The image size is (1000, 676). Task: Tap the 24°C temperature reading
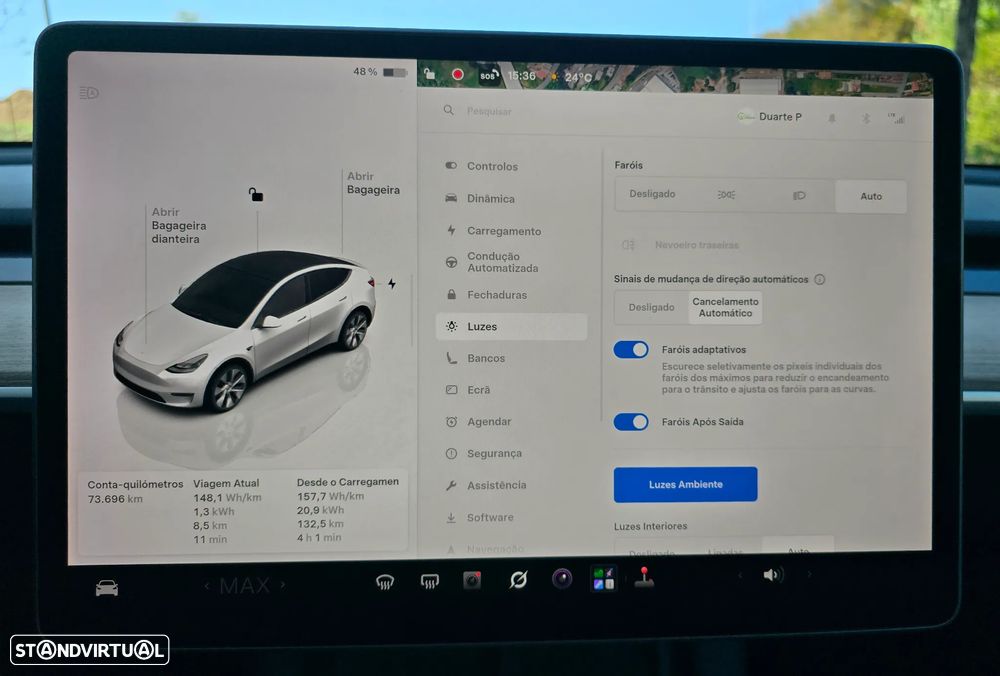[578, 78]
